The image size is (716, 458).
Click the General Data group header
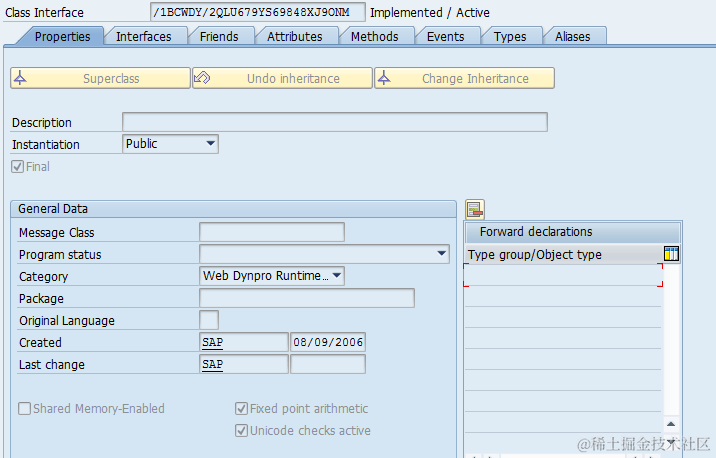233,209
